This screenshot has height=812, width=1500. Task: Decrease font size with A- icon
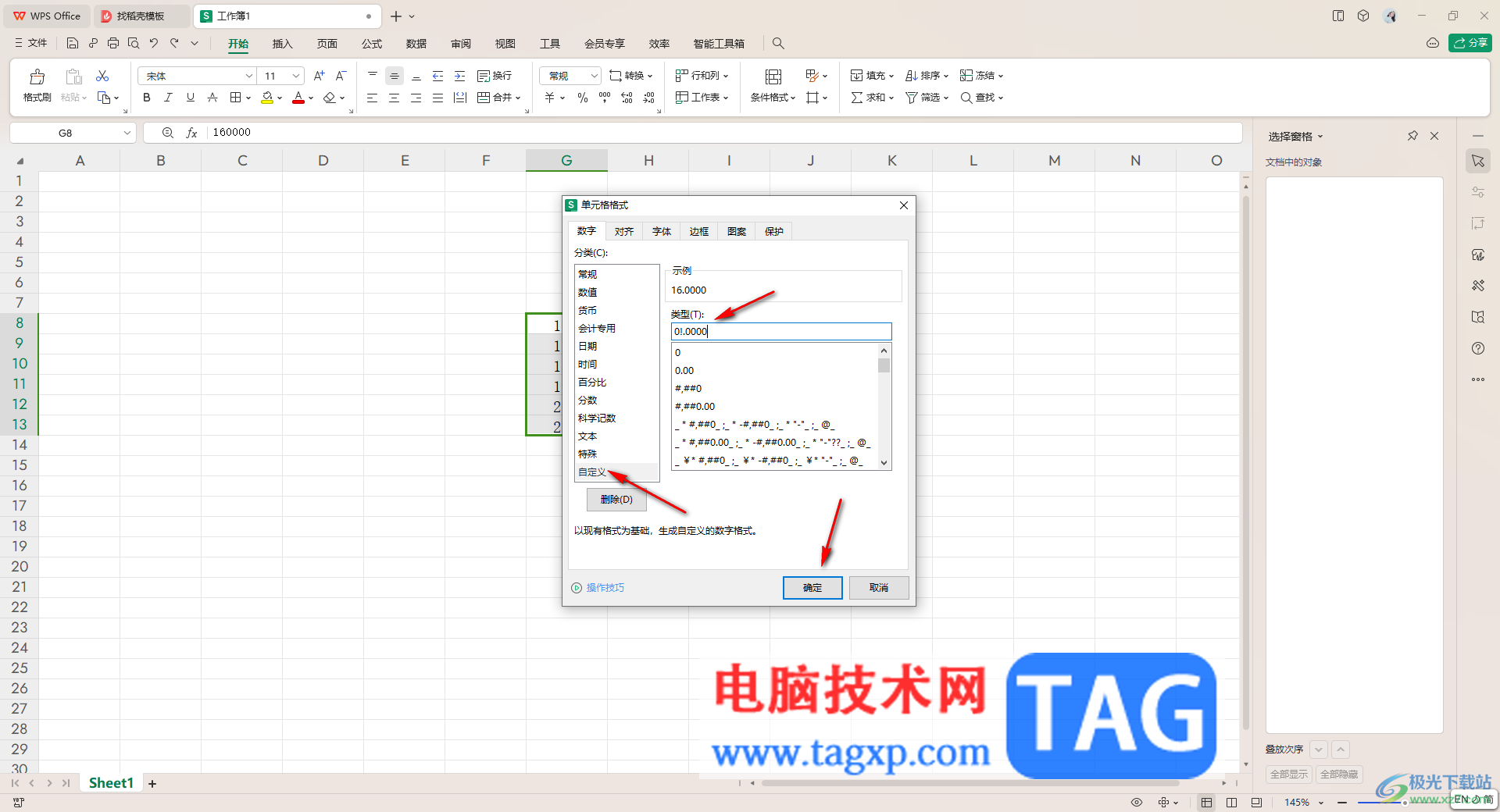point(341,76)
